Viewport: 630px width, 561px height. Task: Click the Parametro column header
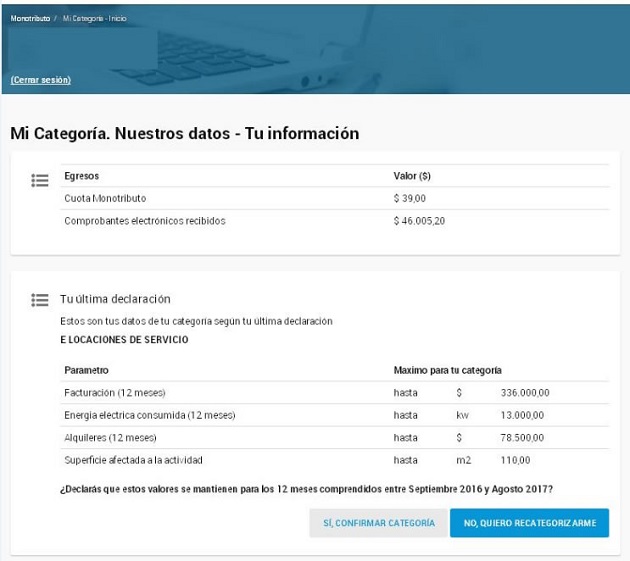point(86,370)
